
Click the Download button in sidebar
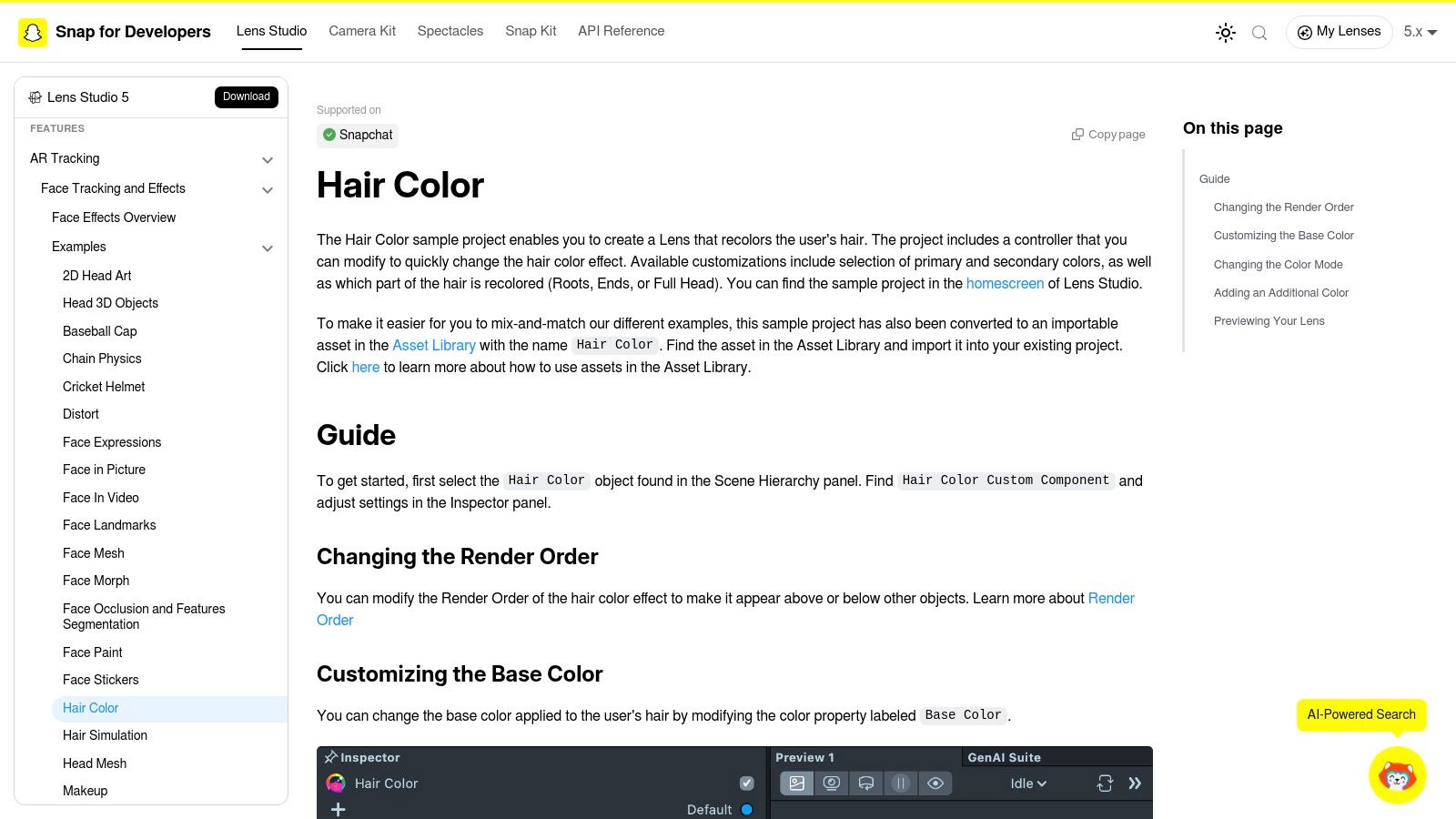click(247, 96)
